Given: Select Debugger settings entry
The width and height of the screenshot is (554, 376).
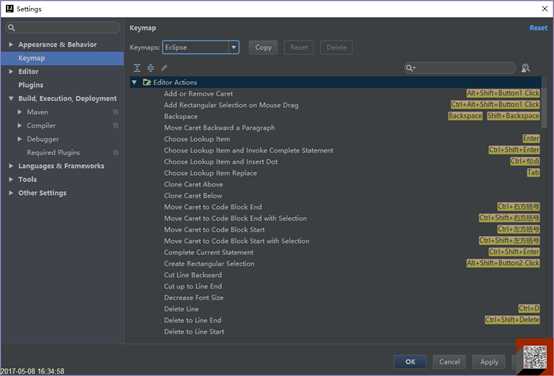Looking at the screenshot, I should [x=43, y=139].
